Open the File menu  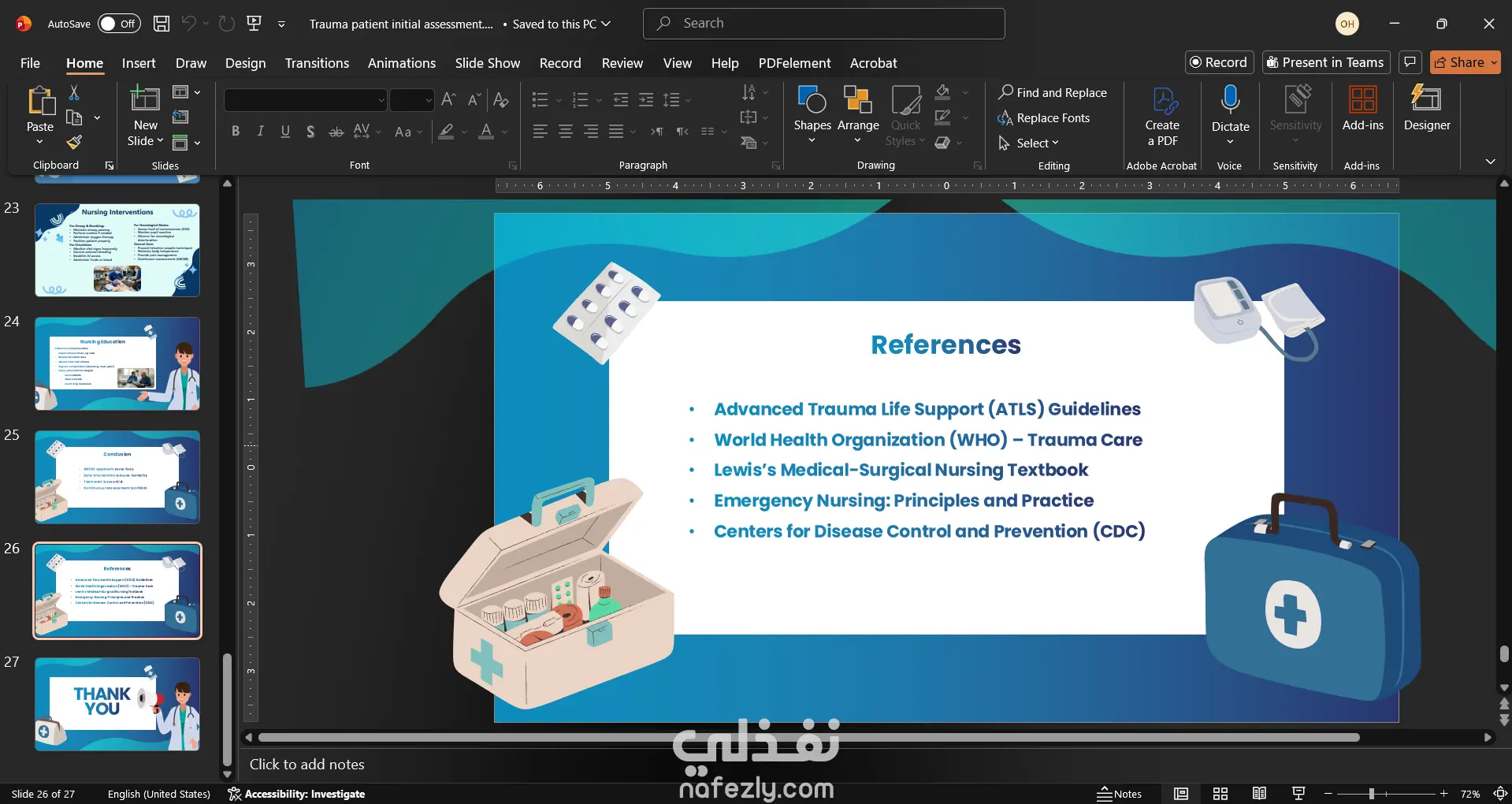pos(30,63)
